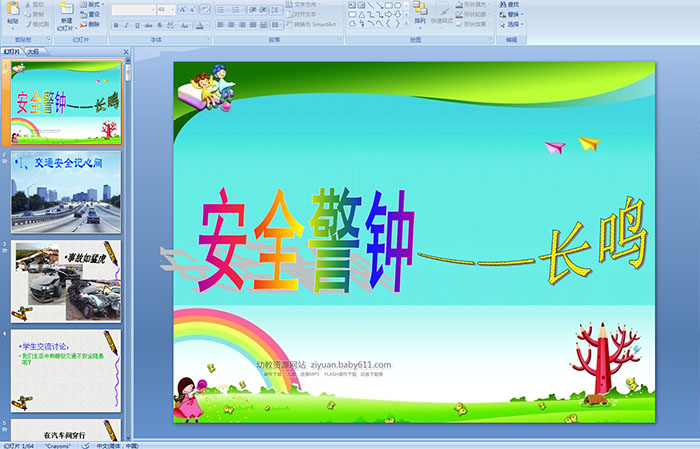This screenshot has width=700, height=449.
Task: Toggle Strikethrough (abc) formatting
Action: [148, 25]
